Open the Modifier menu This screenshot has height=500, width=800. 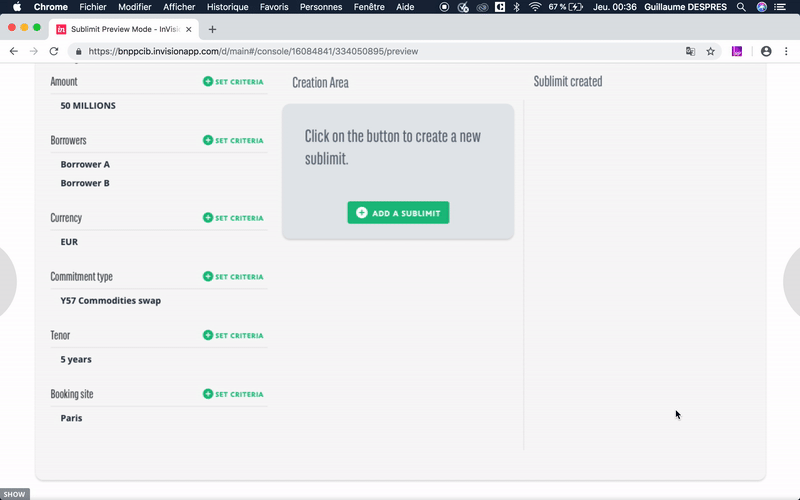click(x=135, y=7)
